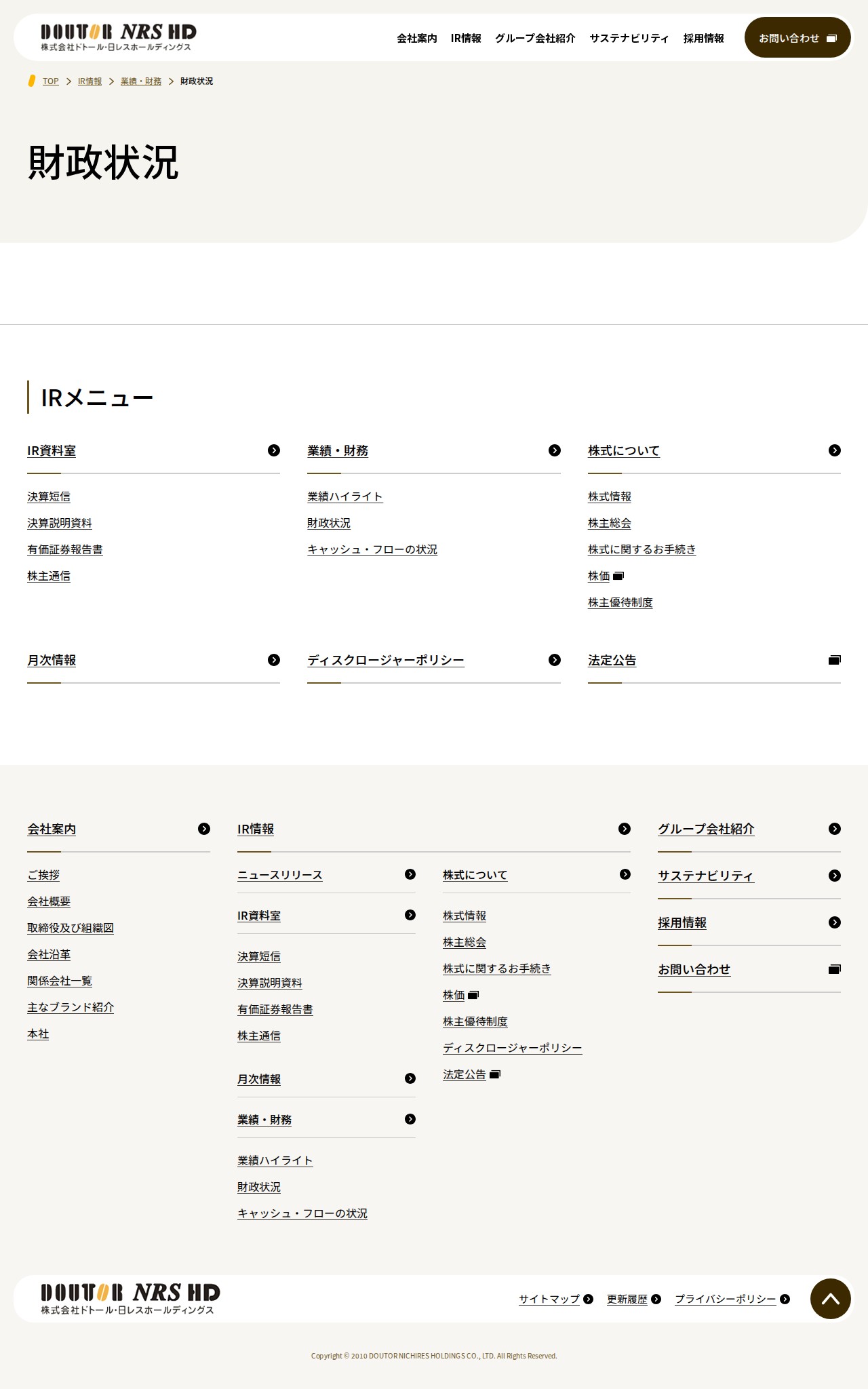Click the arrow icon beside footer 採用情報
This screenshot has width=868, height=1389.
pos(835,922)
